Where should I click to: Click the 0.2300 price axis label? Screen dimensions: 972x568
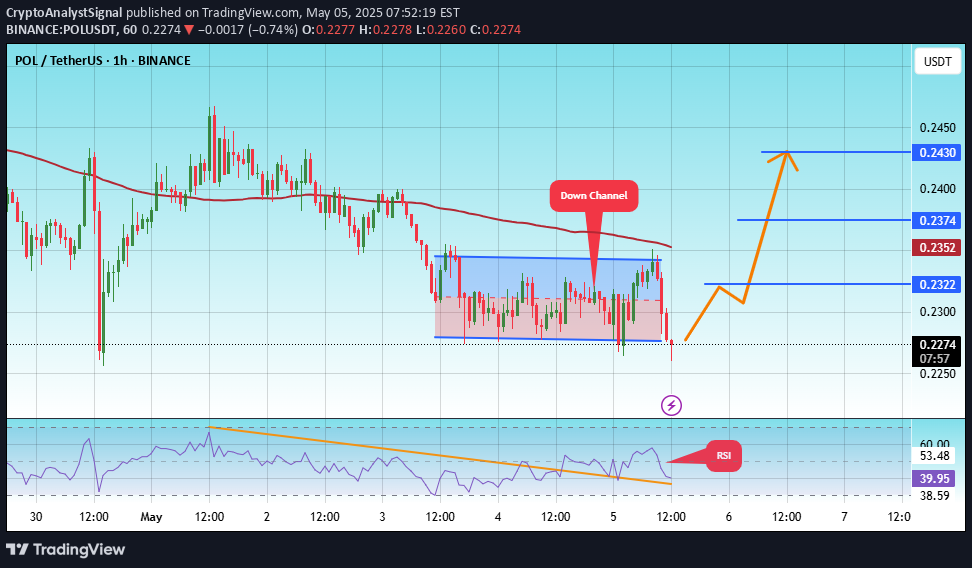(937, 311)
